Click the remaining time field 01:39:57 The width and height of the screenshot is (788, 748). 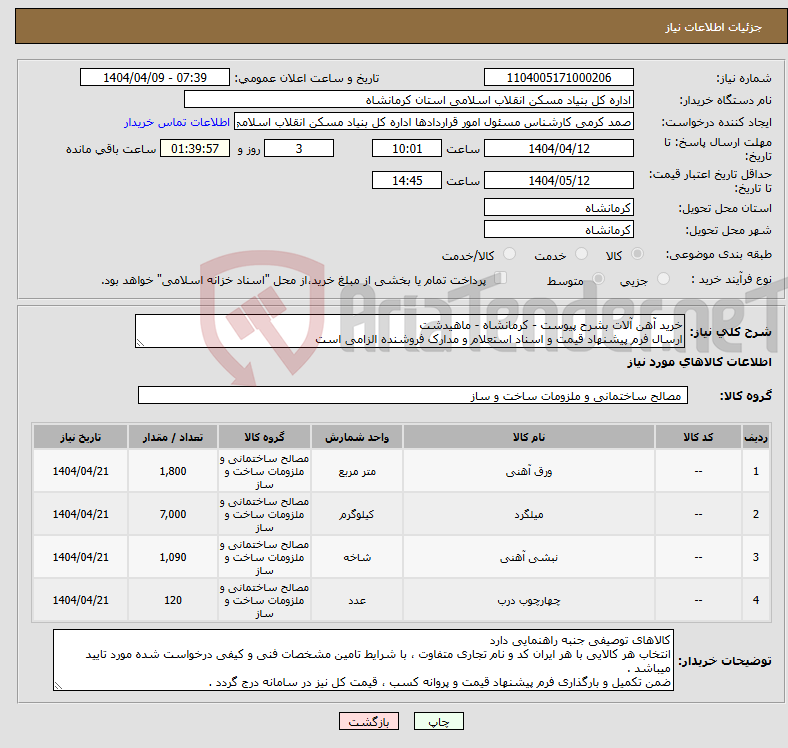click(195, 148)
